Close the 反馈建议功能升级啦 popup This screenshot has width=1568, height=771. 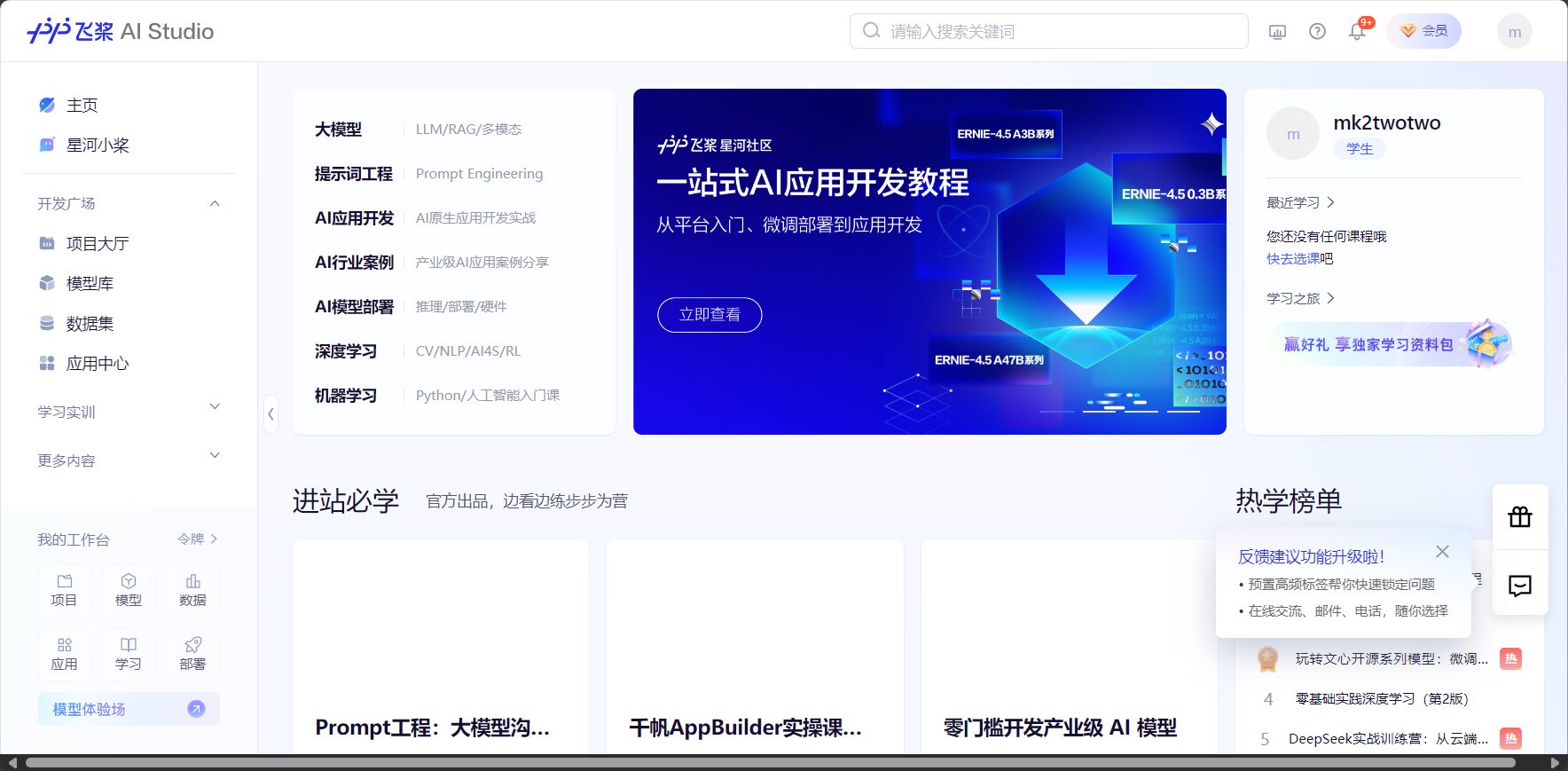pyautogui.click(x=1443, y=552)
